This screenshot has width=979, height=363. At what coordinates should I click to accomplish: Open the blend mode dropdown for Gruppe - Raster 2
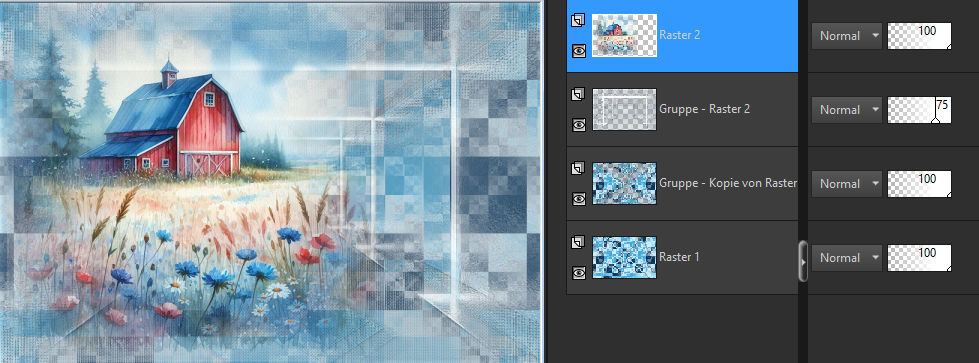tap(847, 109)
